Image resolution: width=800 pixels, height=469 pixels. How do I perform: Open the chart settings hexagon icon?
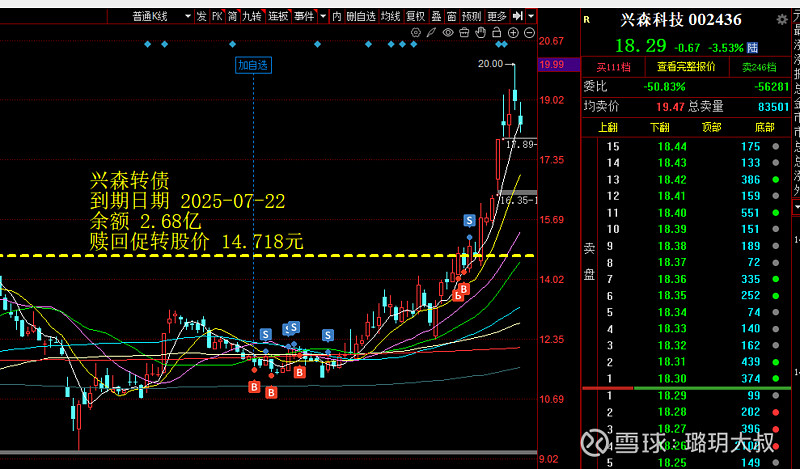tap(416, 33)
